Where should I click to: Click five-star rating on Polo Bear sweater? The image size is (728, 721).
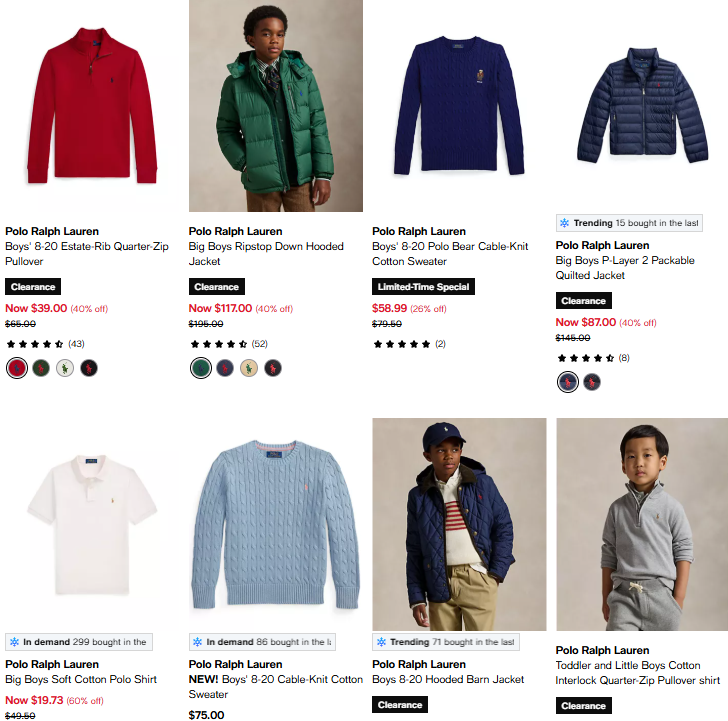point(402,344)
